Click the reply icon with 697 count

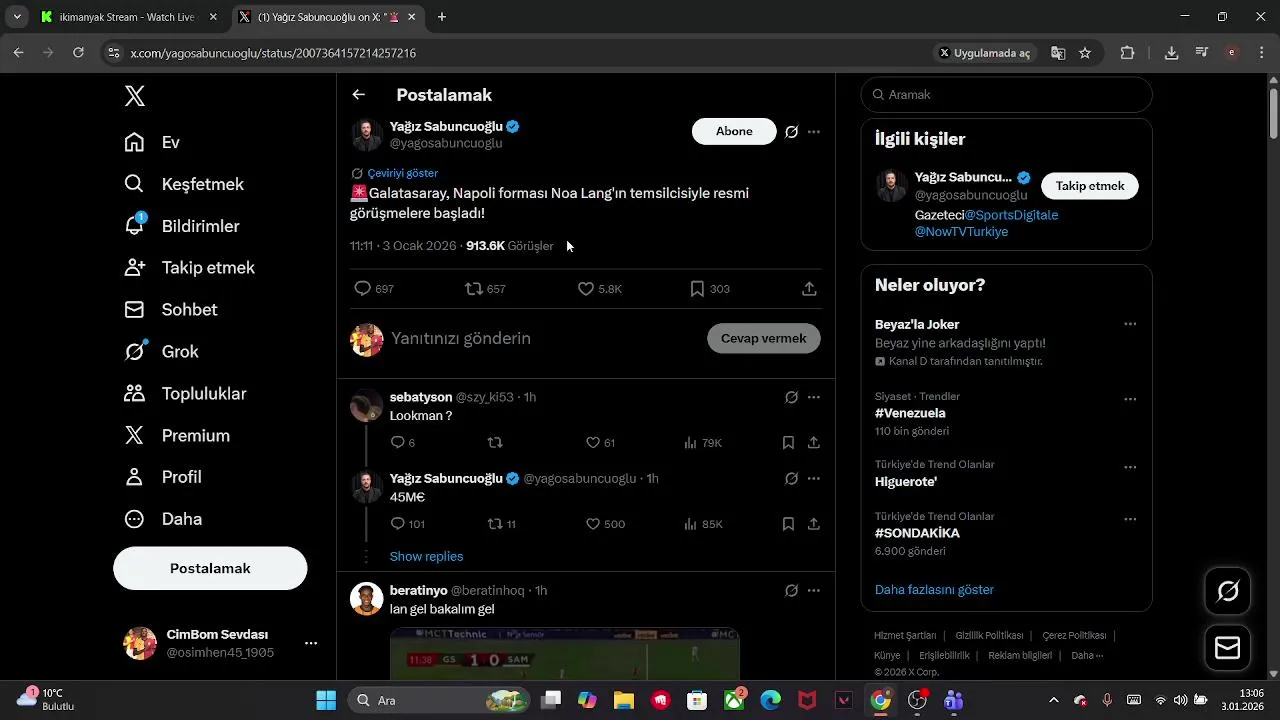[x=363, y=289]
